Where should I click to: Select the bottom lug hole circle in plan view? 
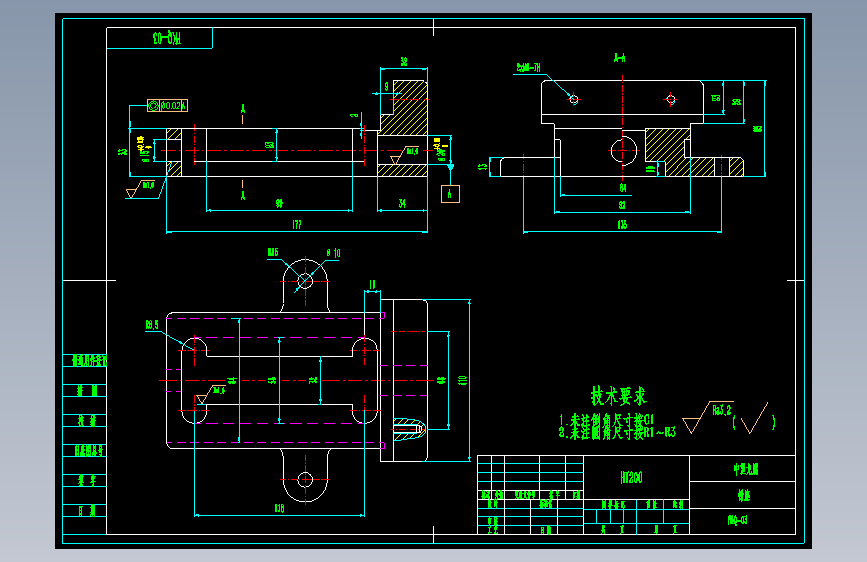point(305,480)
